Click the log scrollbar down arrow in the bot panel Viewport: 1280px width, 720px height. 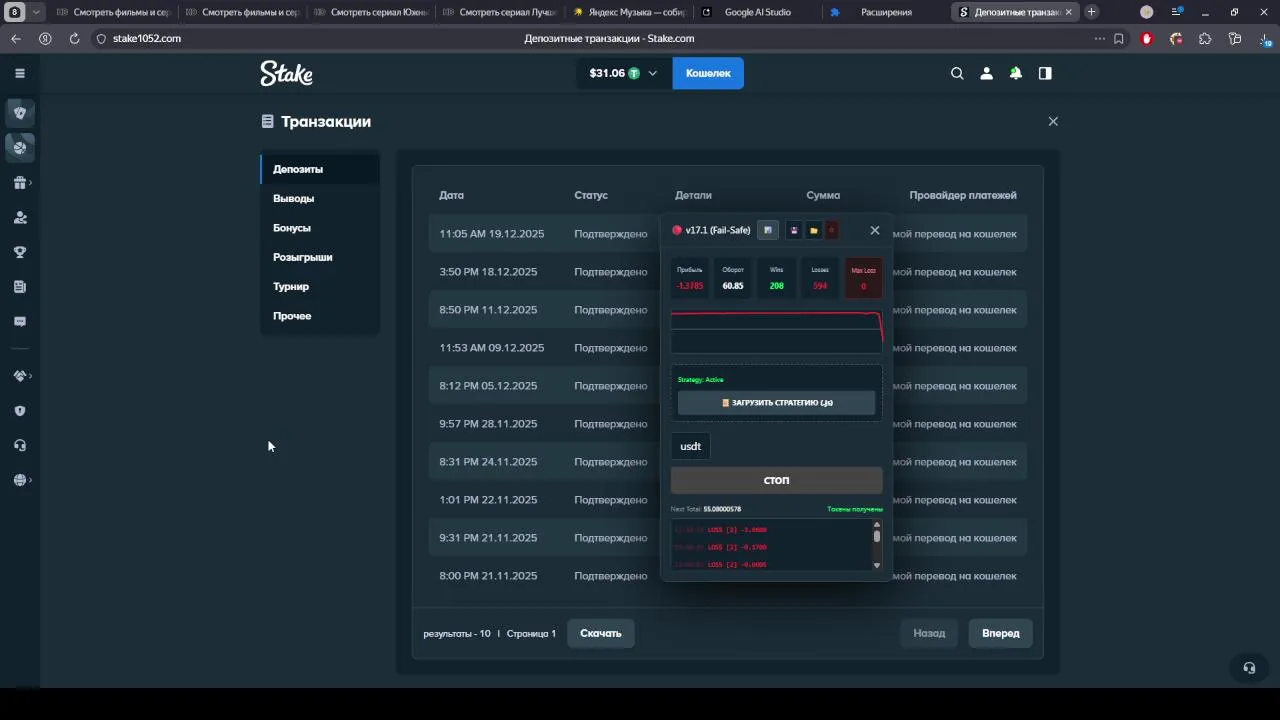point(877,565)
